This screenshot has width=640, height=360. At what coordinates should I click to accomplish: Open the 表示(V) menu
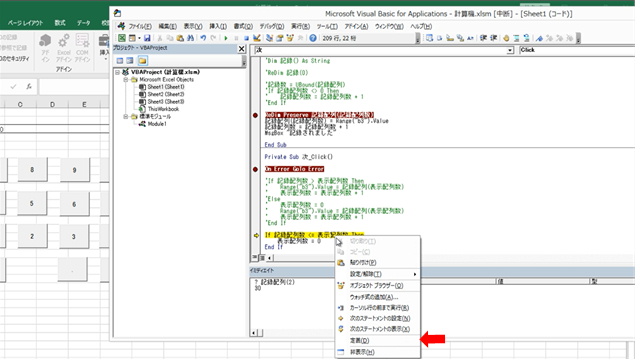coord(193,26)
